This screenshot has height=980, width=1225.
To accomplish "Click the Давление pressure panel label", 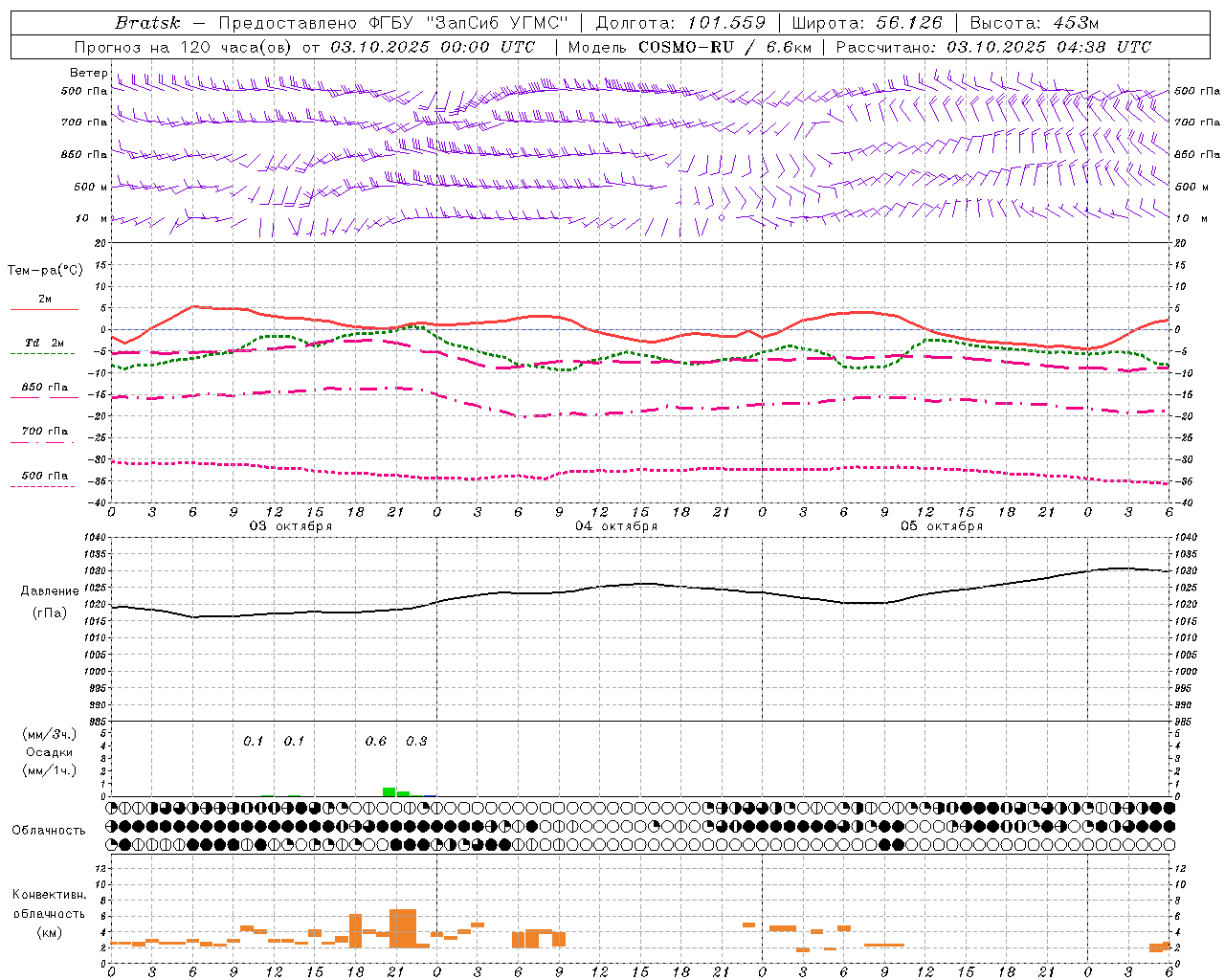I will 50,591.
